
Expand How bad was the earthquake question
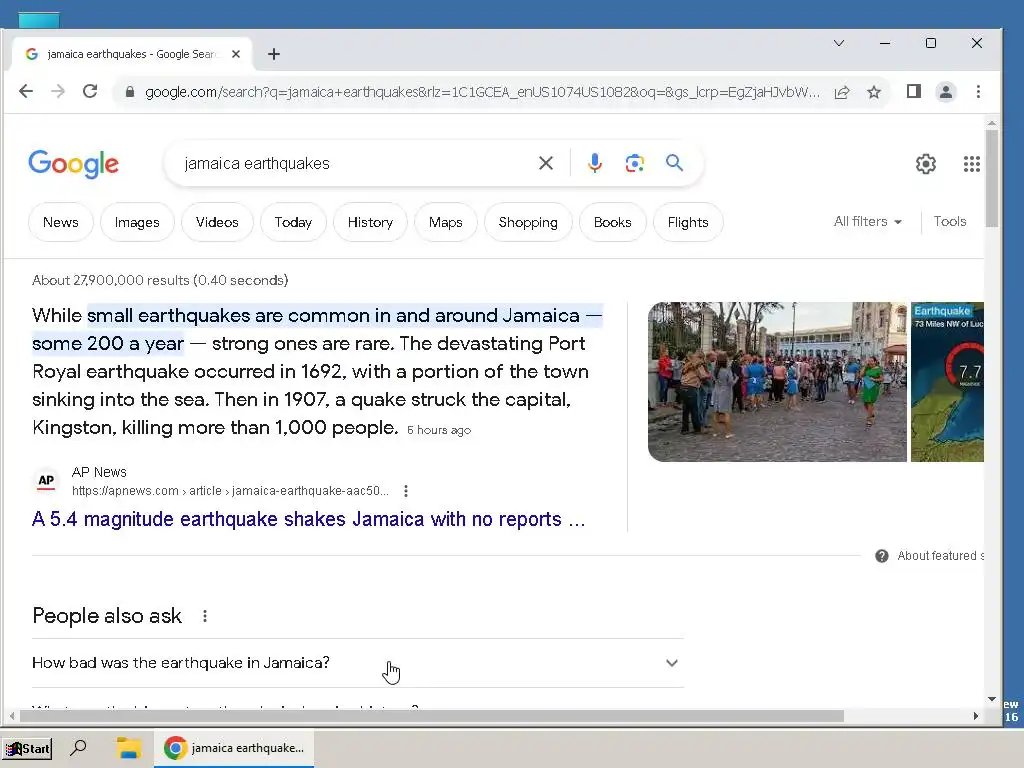click(358, 663)
